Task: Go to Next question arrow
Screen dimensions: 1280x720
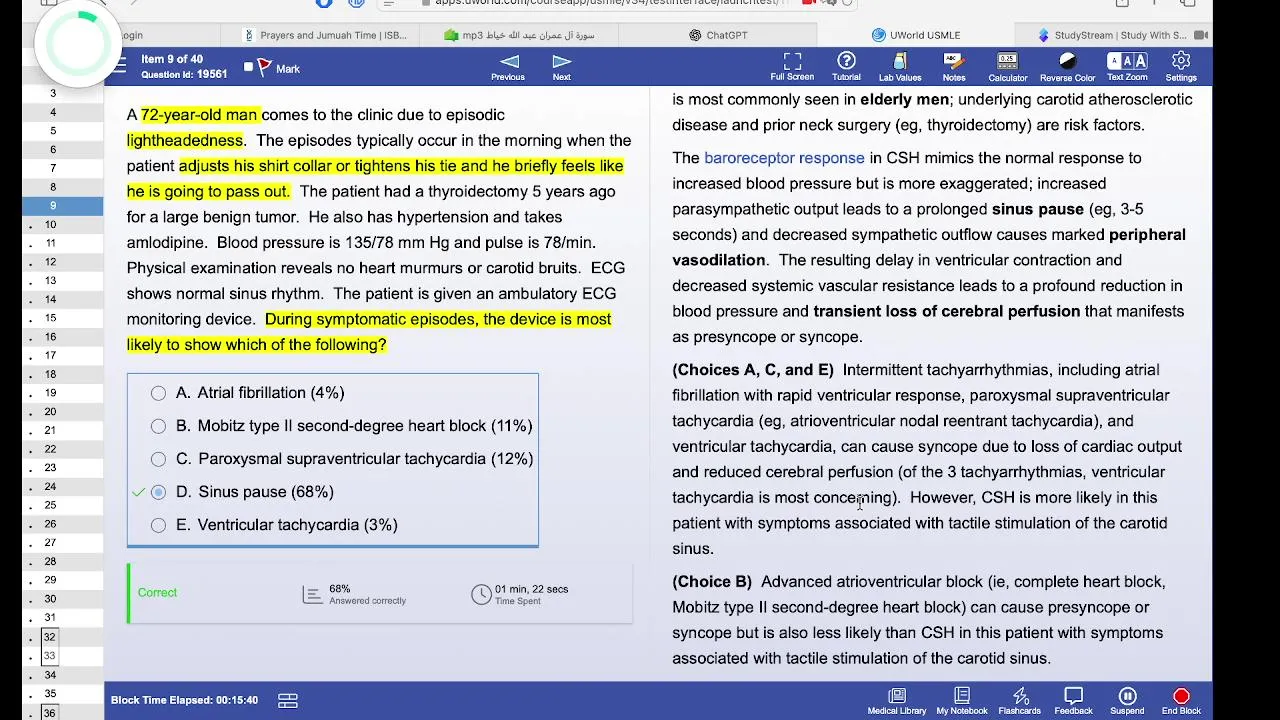Action: pos(562,67)
